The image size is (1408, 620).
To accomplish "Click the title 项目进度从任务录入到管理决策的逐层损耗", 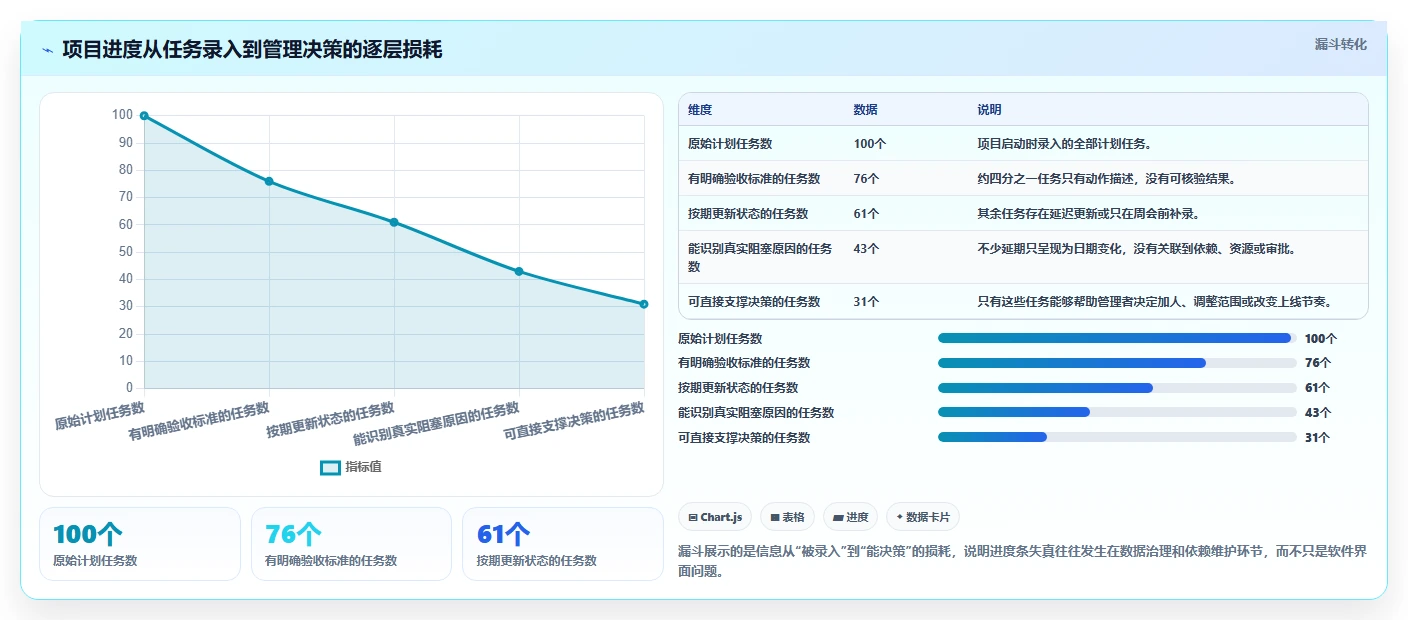I will coord(252,50).
